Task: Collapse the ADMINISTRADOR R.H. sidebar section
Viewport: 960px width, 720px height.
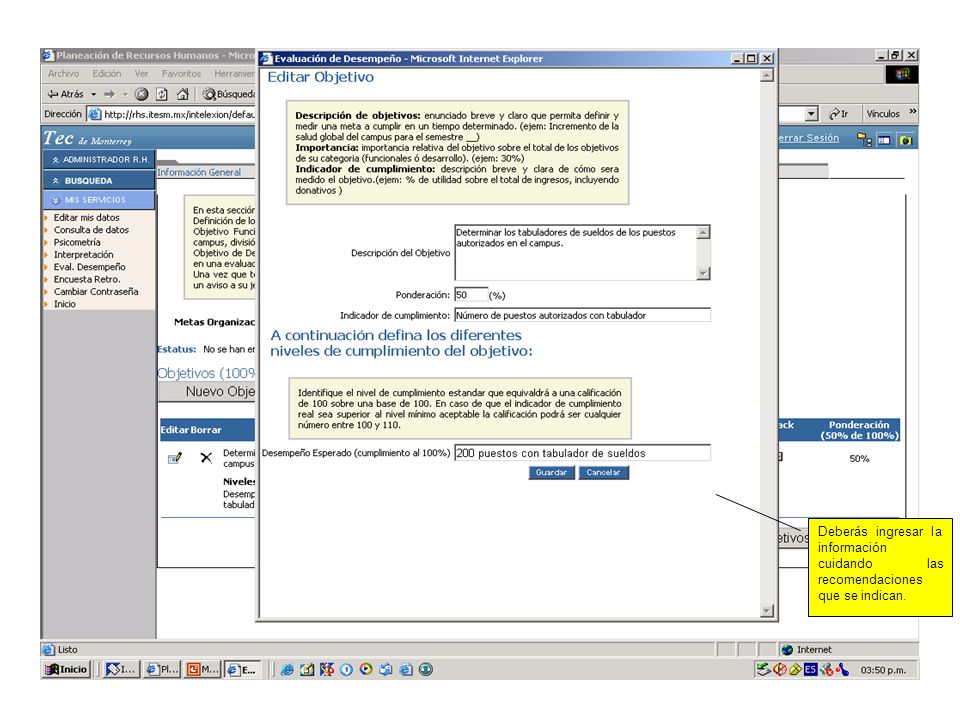Action: pyautogui.click(x=99, y=160)
